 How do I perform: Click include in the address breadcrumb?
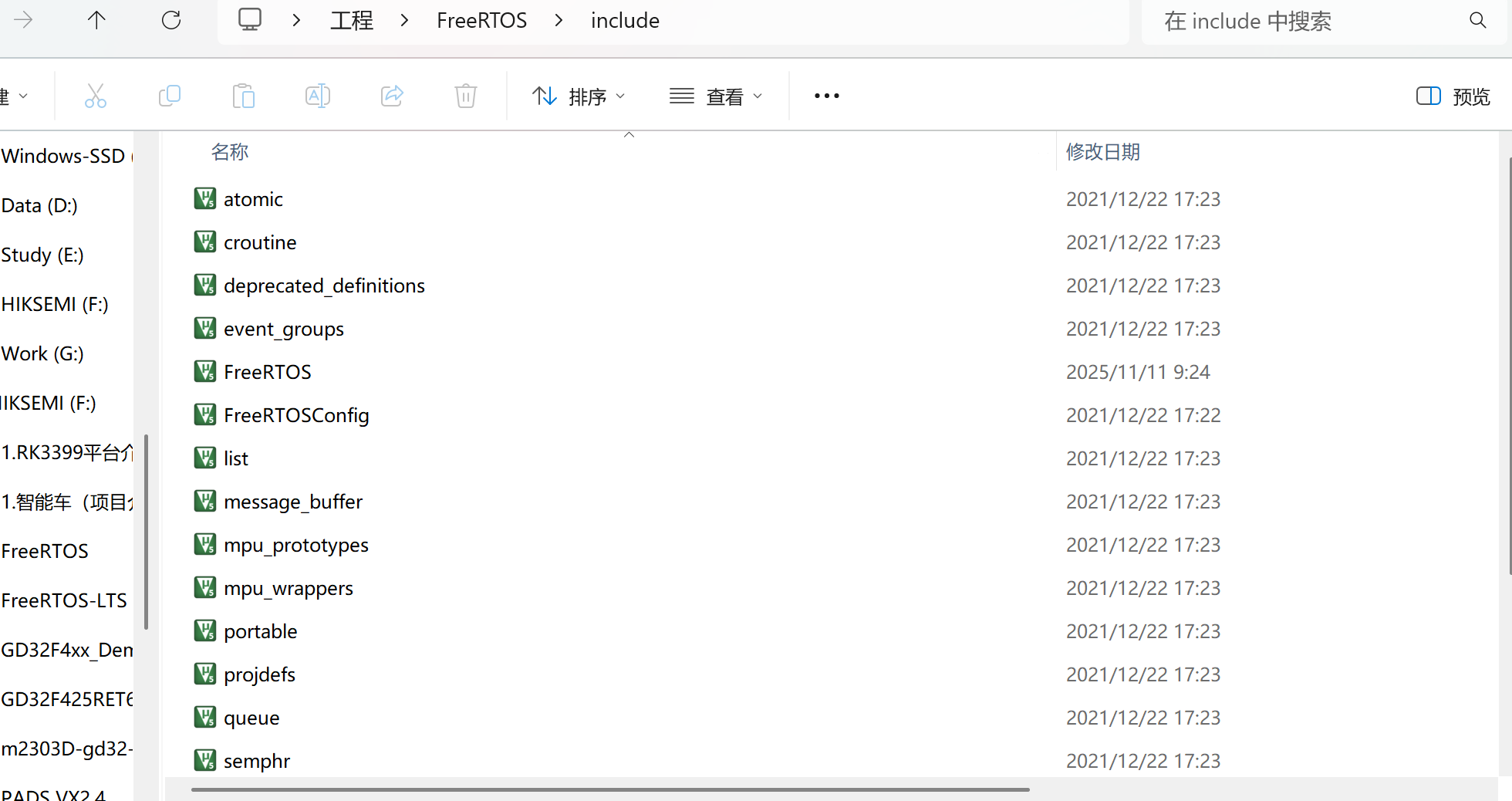[x=625, y=20]
